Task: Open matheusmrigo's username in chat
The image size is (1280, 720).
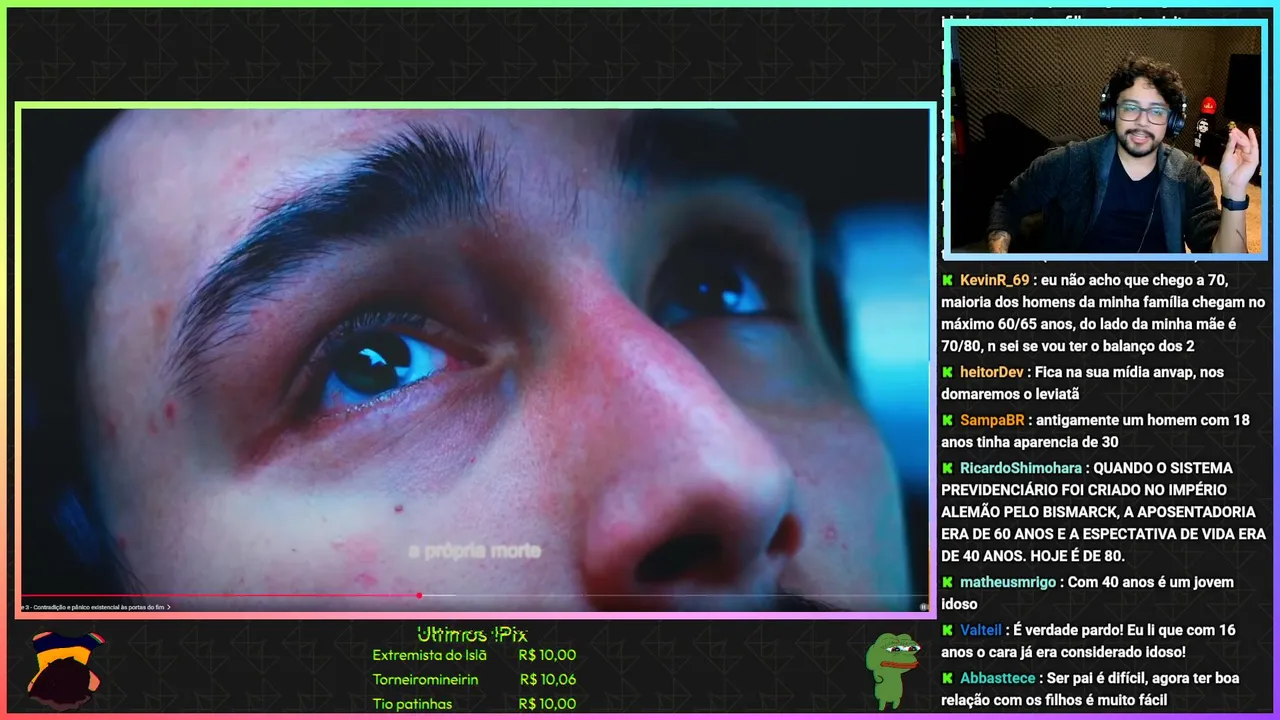Action: (x=1010, y=582)
